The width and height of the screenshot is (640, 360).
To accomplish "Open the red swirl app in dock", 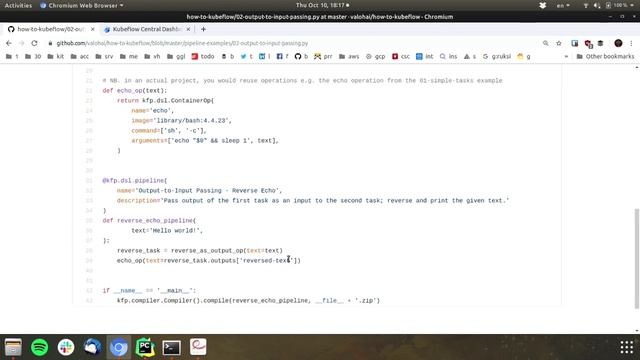I will [x=198, y=347].
